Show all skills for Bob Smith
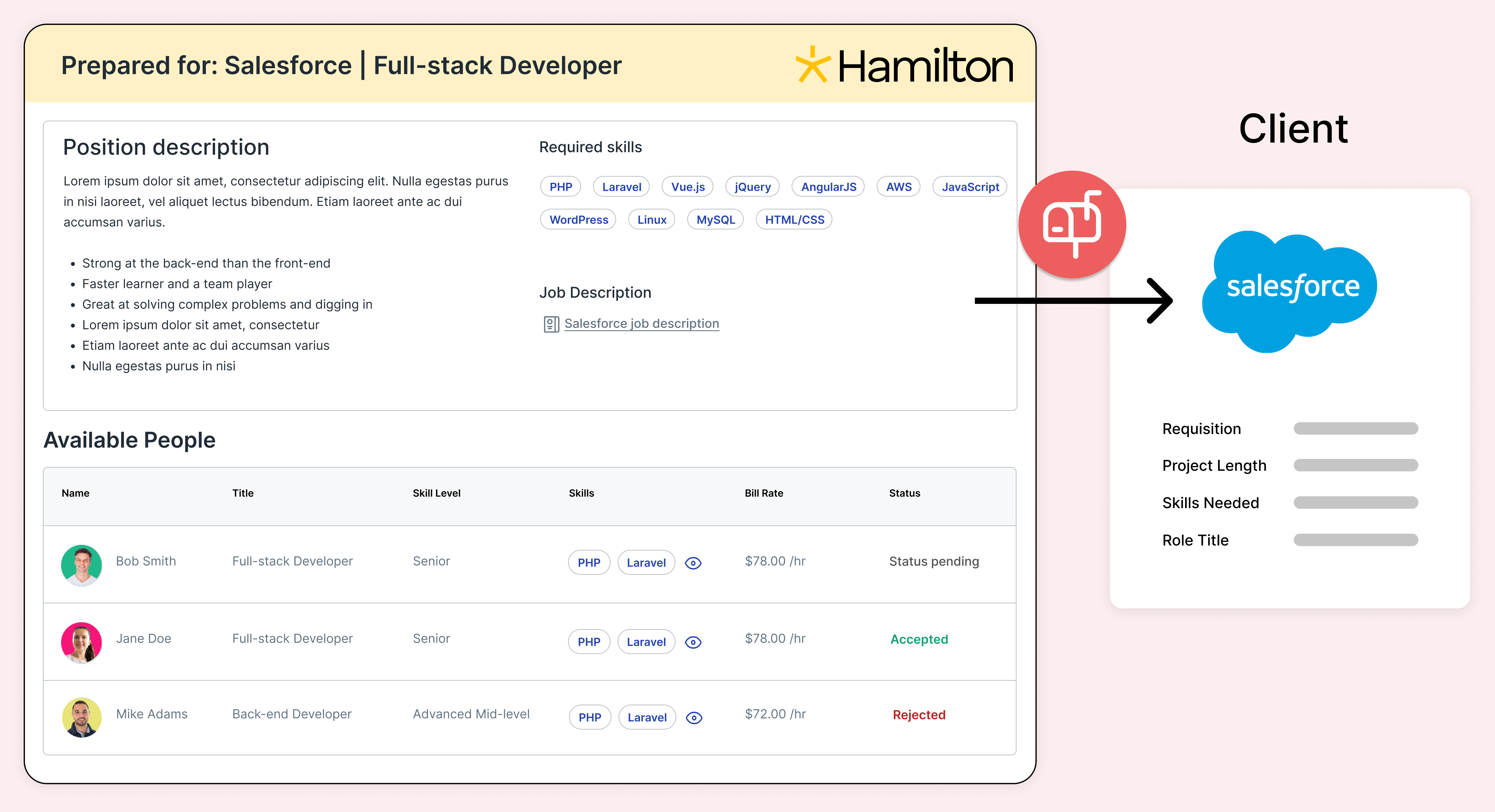The width and height of the screenshot is (1495, 812). point(694,563)
